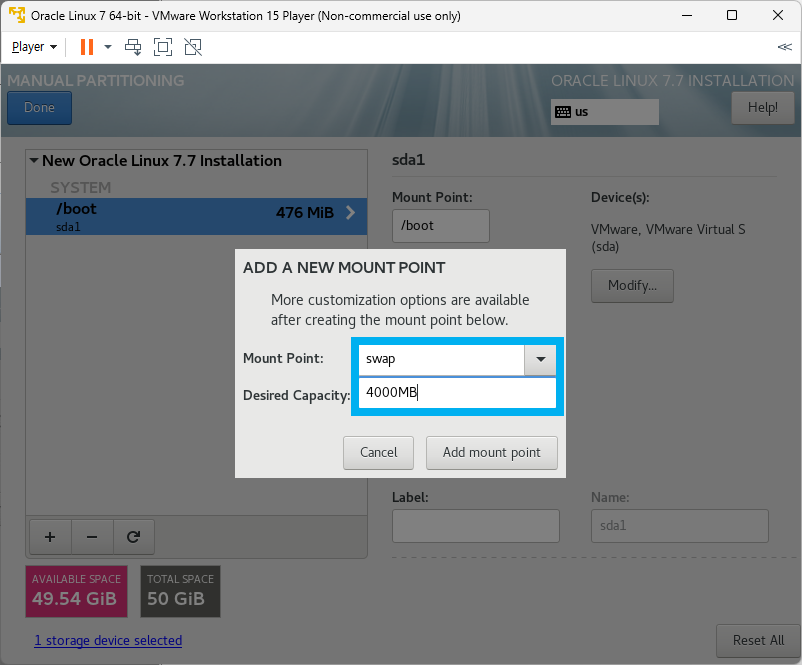Maximize the VMware Player window
Viewport: 802px width, 665px height.
(x=732, y=15)
